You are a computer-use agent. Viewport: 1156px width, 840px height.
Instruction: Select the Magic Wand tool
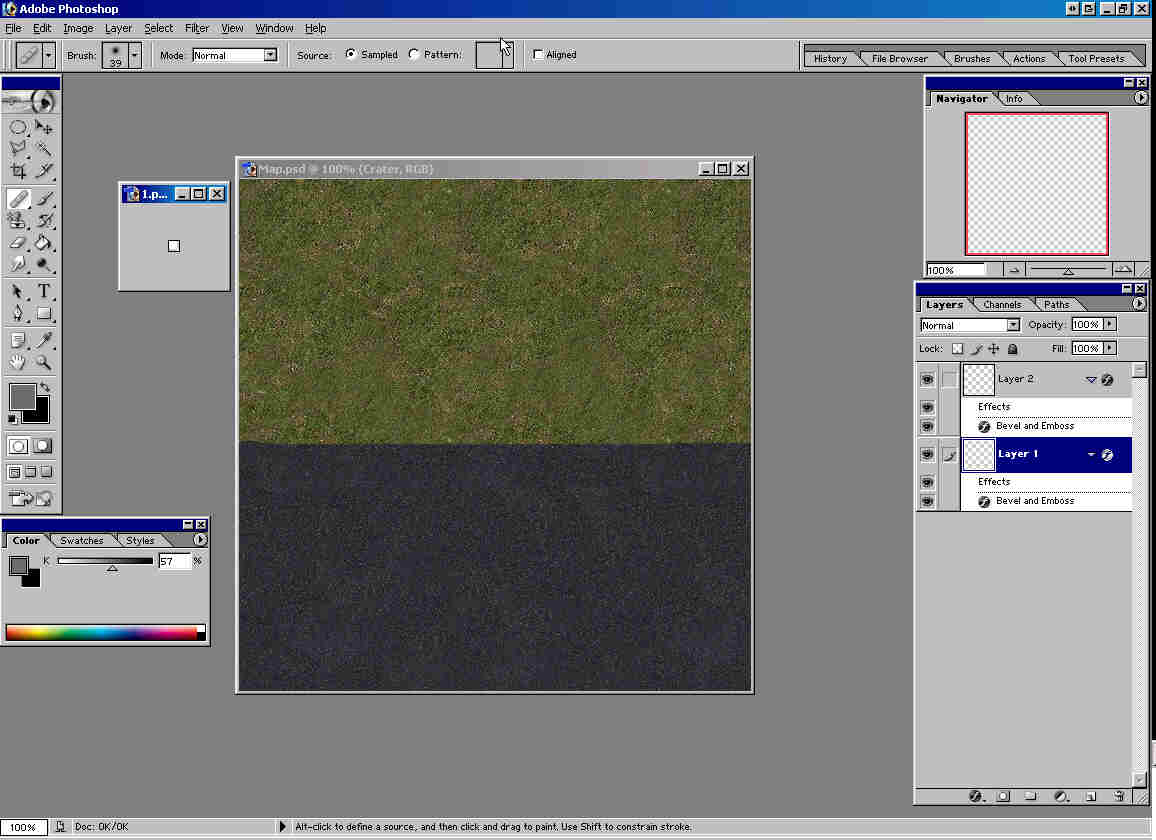44,149
